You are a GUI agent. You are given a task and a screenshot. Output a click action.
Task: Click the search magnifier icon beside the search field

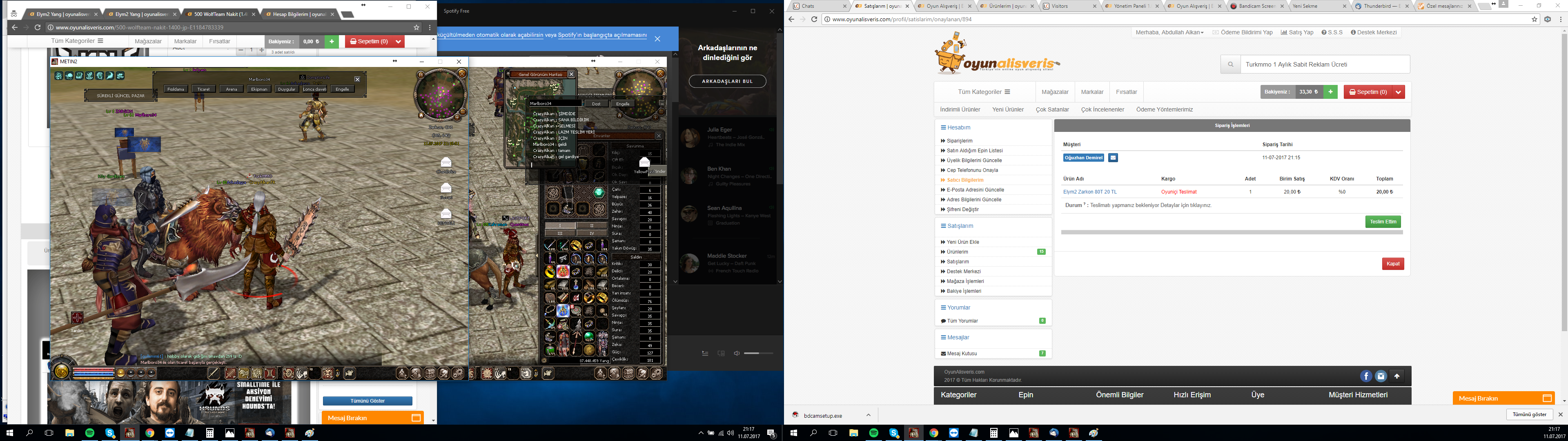point(1230,65)
